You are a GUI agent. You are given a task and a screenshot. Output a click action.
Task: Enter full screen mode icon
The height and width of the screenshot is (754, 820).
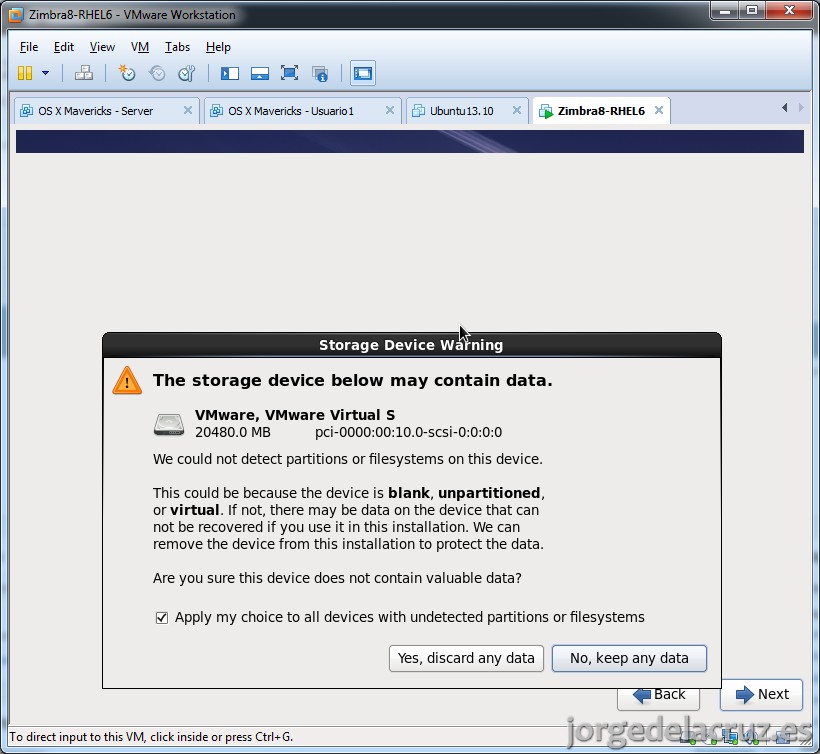point(289,73)
